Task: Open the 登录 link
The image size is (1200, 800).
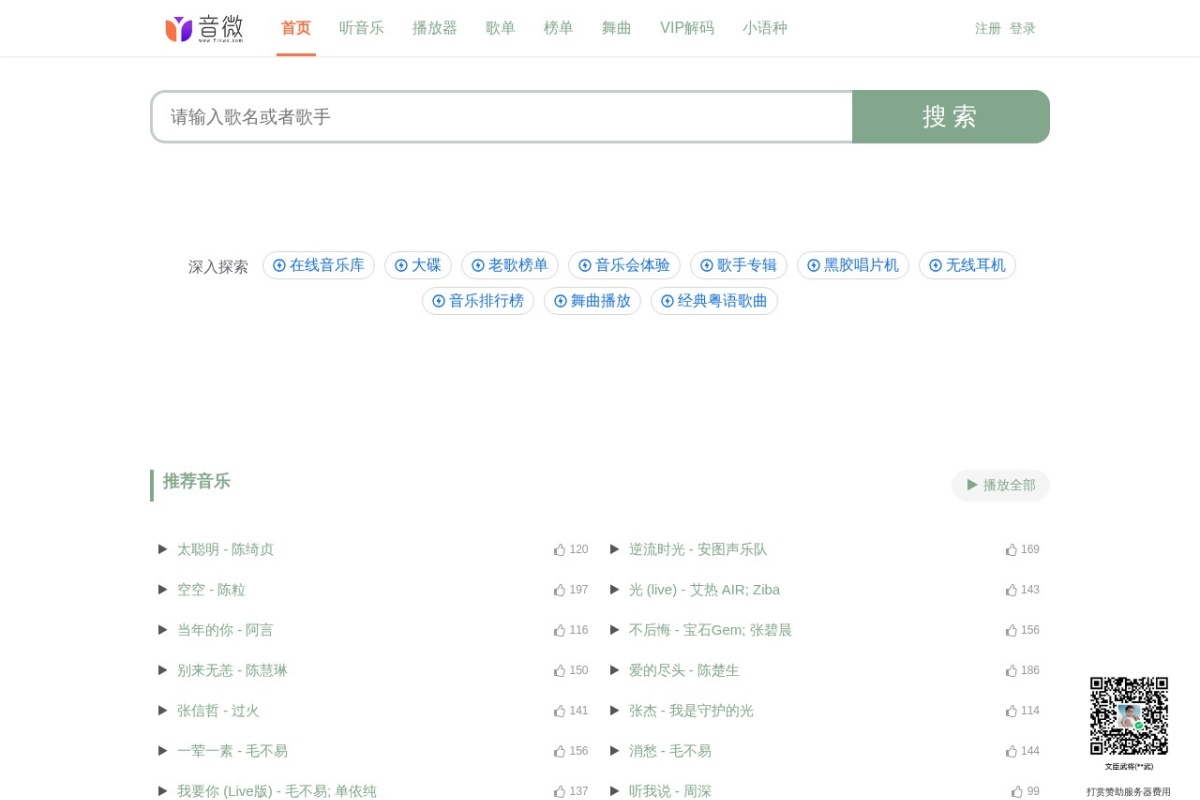Action: [x=1022, y=28]
